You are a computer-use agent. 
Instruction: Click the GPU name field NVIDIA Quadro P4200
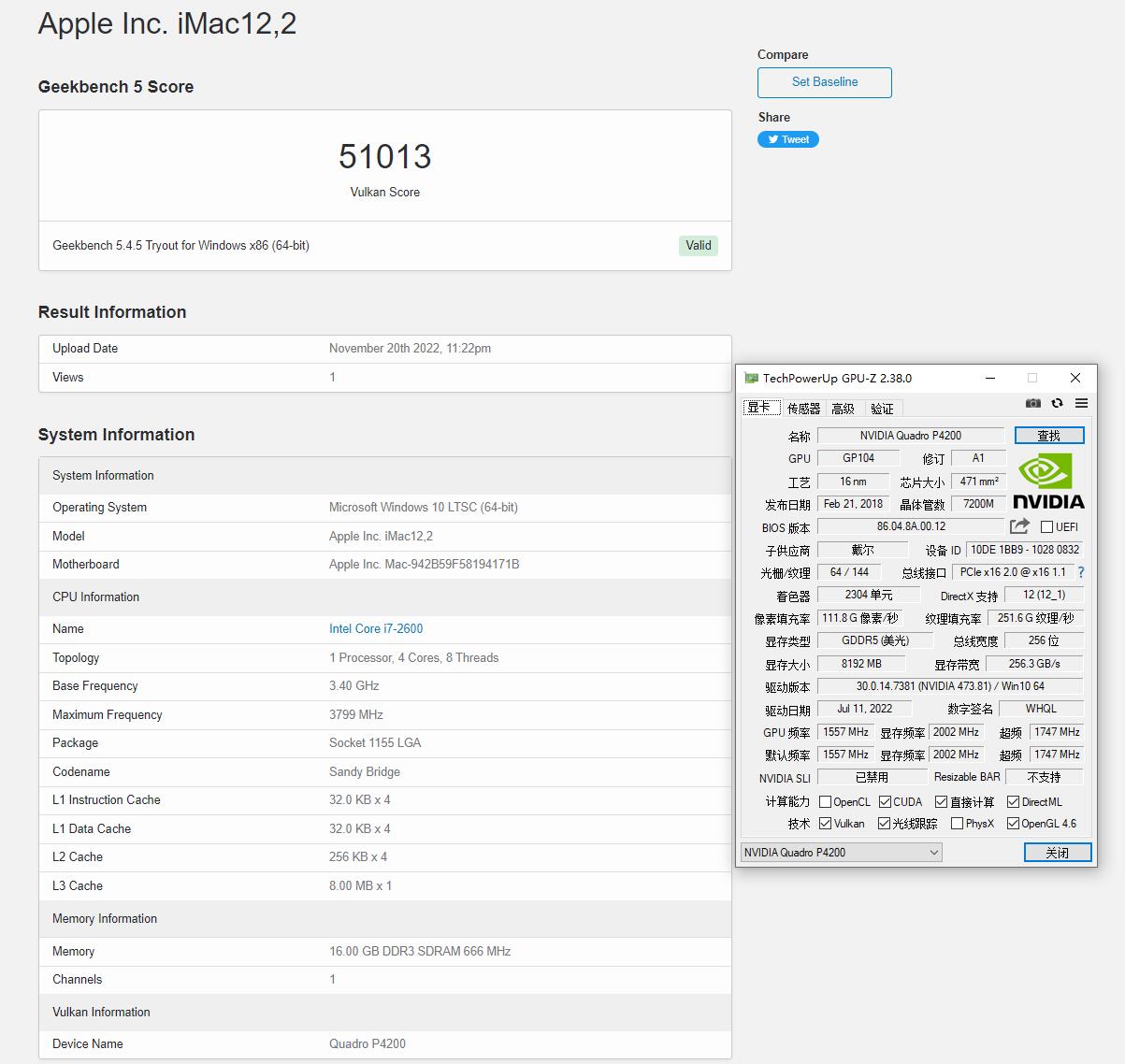tap(911, 436)
